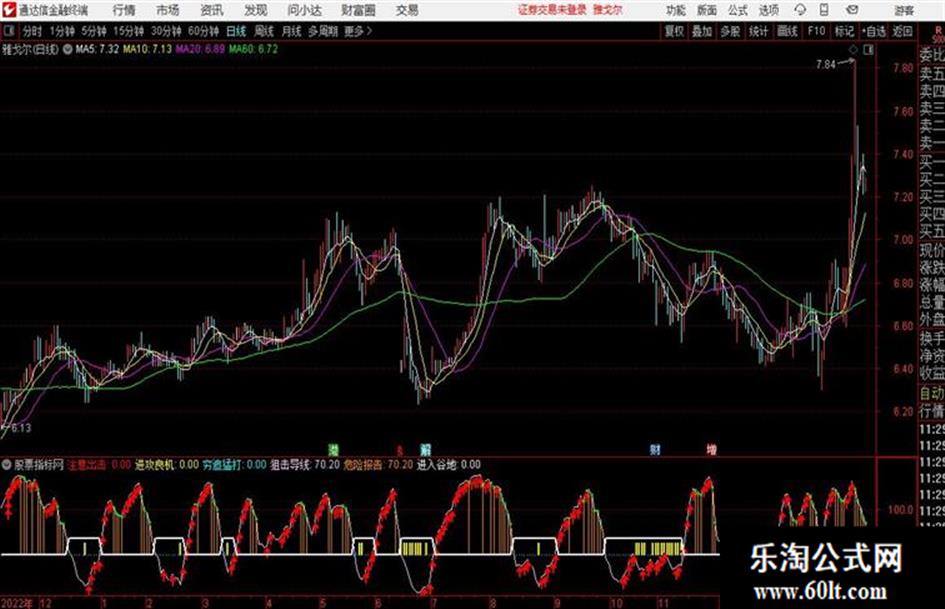Click the 统计 statistics toolbar button
Image resolution: width=945 pixels, height=609 pixels.
[x=758, y=31]
